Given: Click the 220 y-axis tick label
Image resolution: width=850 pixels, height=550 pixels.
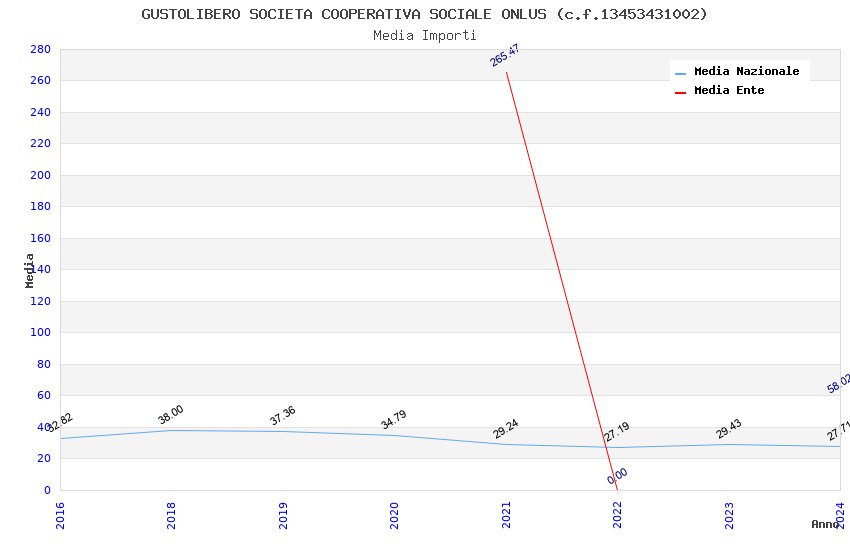Looking at the screenshot, I should (x=40, y=143).
